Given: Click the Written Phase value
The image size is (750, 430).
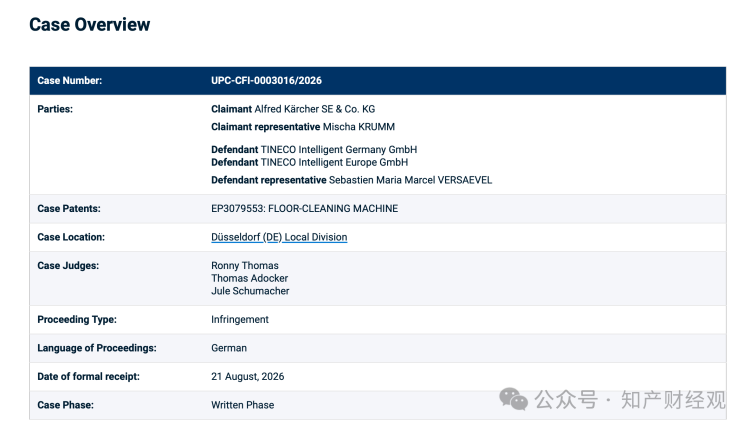Looking at the screenshot, I should click(x=243, y=405).
